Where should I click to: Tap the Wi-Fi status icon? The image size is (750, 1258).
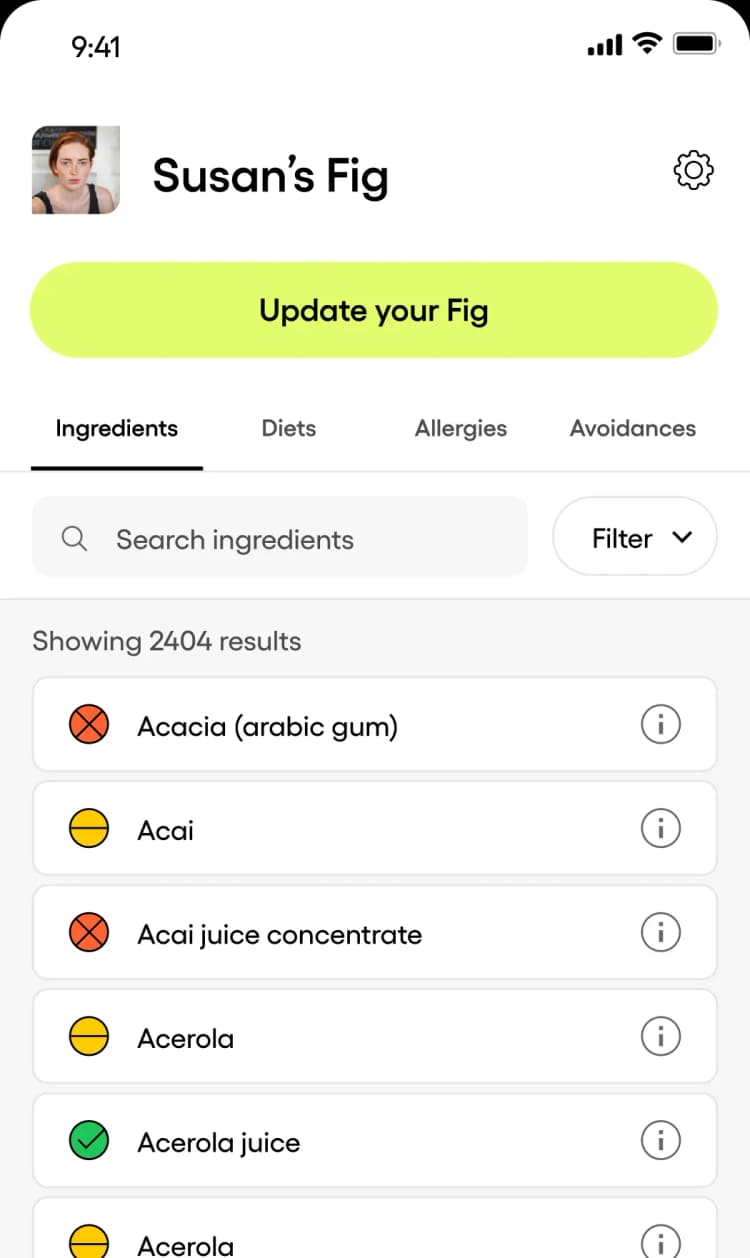648,44
